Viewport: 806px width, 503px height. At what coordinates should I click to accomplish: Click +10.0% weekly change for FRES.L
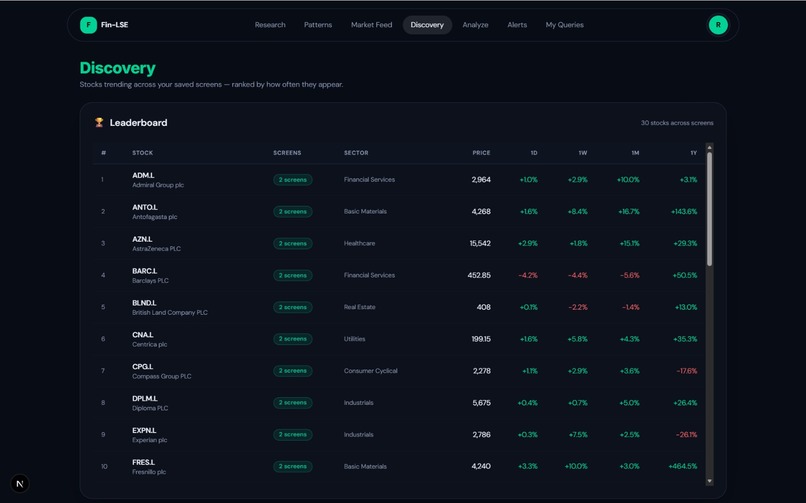[576, 467]
